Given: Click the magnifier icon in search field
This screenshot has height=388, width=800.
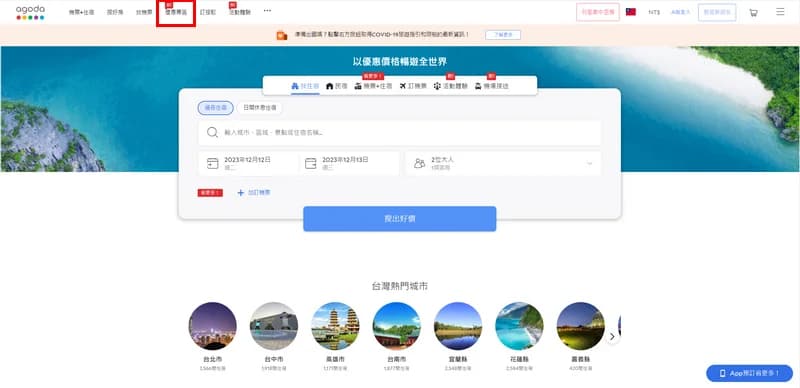Looking at the screenshot, I should tap(212, 132).
